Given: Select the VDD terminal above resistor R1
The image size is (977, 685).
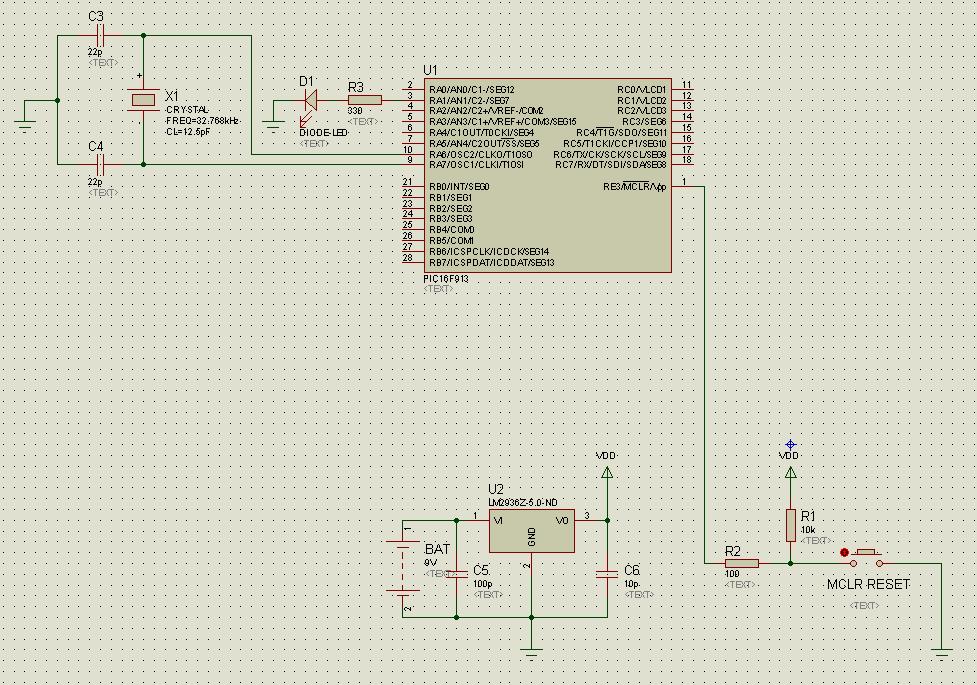Looking at the screenshot, I should pyautogui.click(x=791, y=471).
